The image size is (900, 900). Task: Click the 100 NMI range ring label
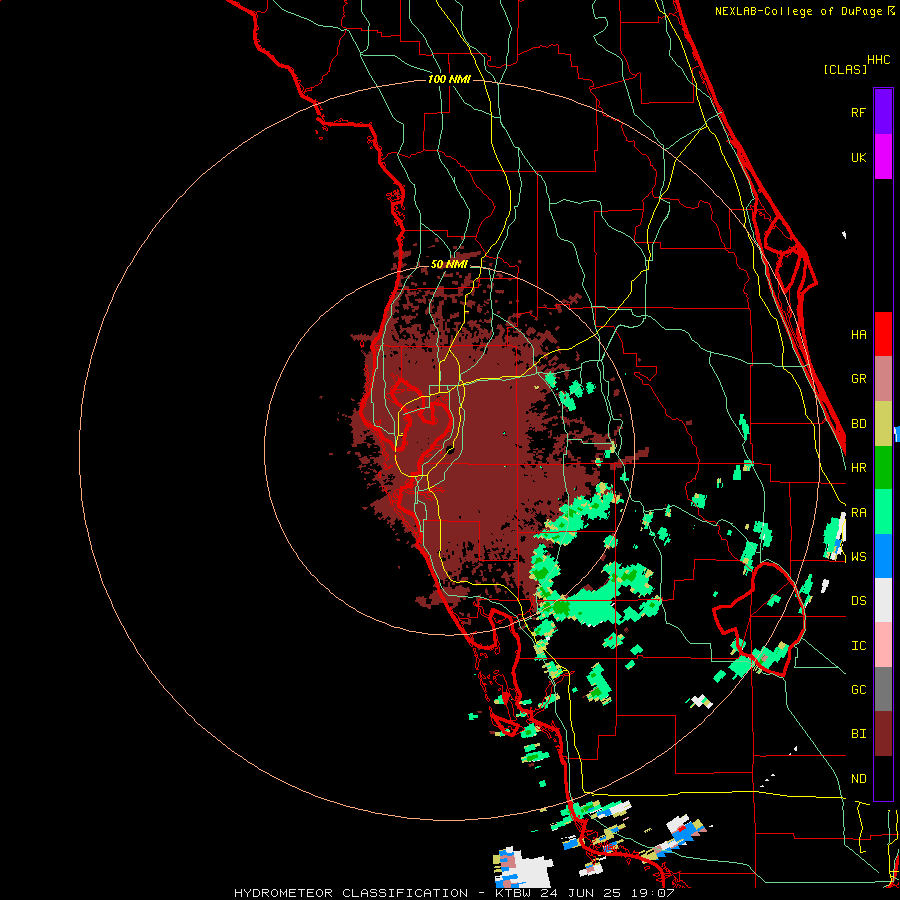pyautogui.click(x=449, y=79)
